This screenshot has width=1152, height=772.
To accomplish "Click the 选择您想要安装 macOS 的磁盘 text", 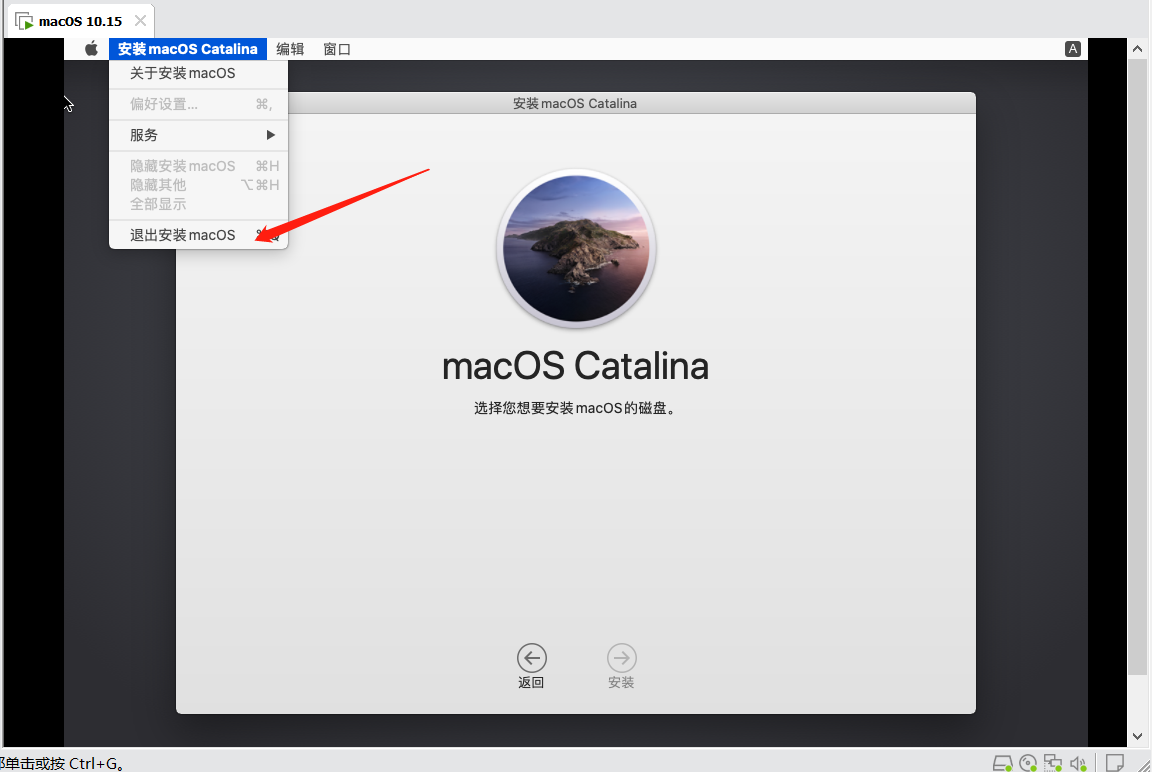I will point(575,408).
